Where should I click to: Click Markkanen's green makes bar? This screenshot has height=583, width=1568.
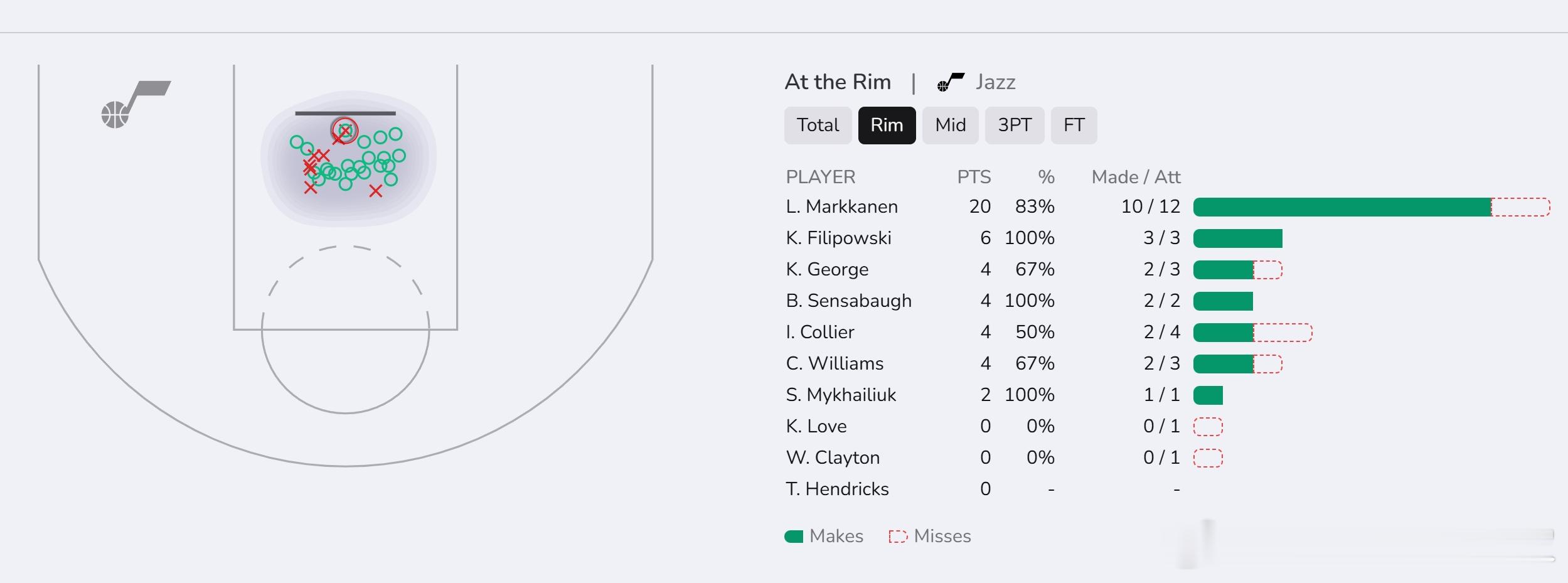[1341, 207]
